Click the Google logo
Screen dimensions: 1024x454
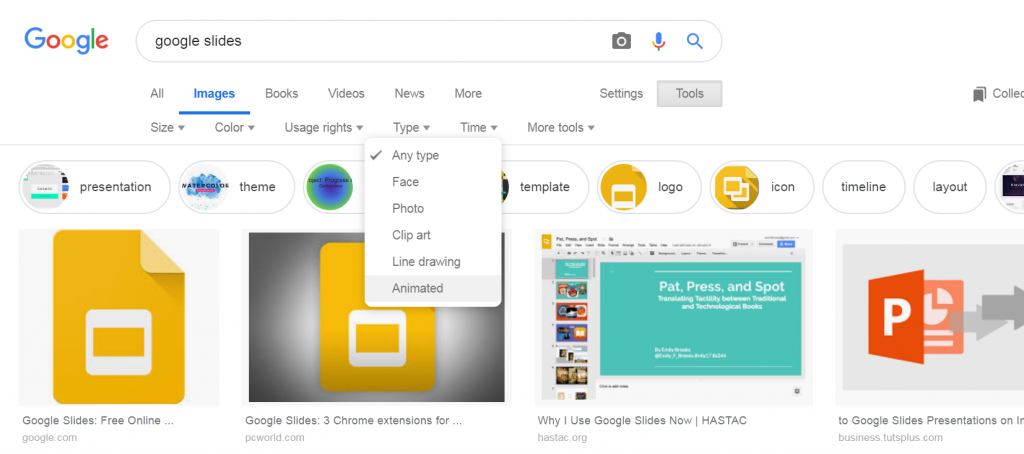pyautogui.click(x=66, y=41)
